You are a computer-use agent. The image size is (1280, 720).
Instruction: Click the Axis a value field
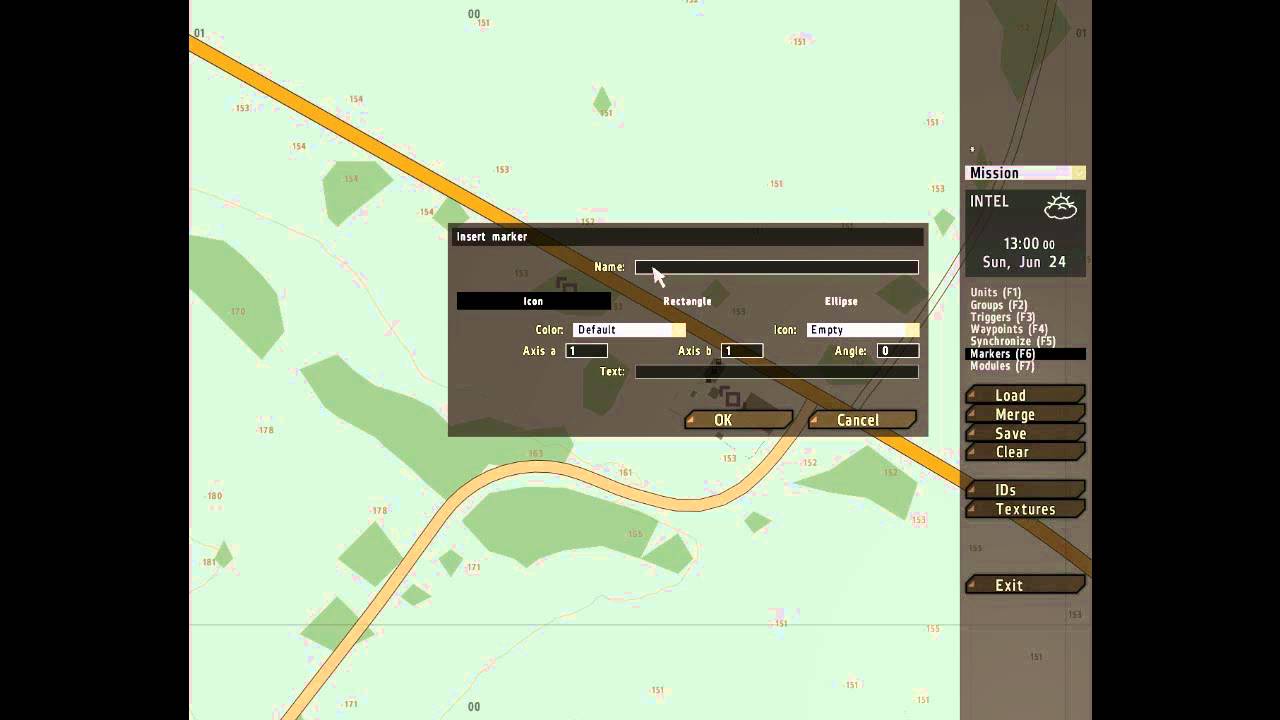[586, 351]
